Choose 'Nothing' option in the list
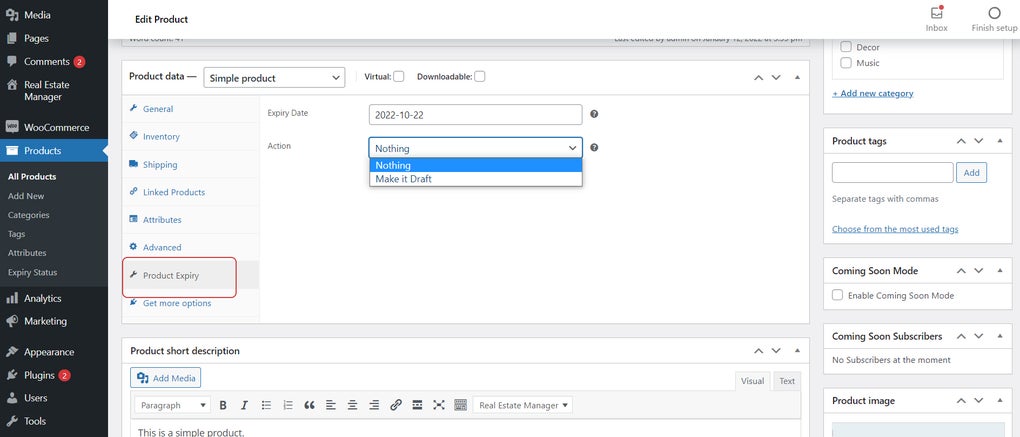This screenshot has height=437, width=1020. tap(476, 165)
